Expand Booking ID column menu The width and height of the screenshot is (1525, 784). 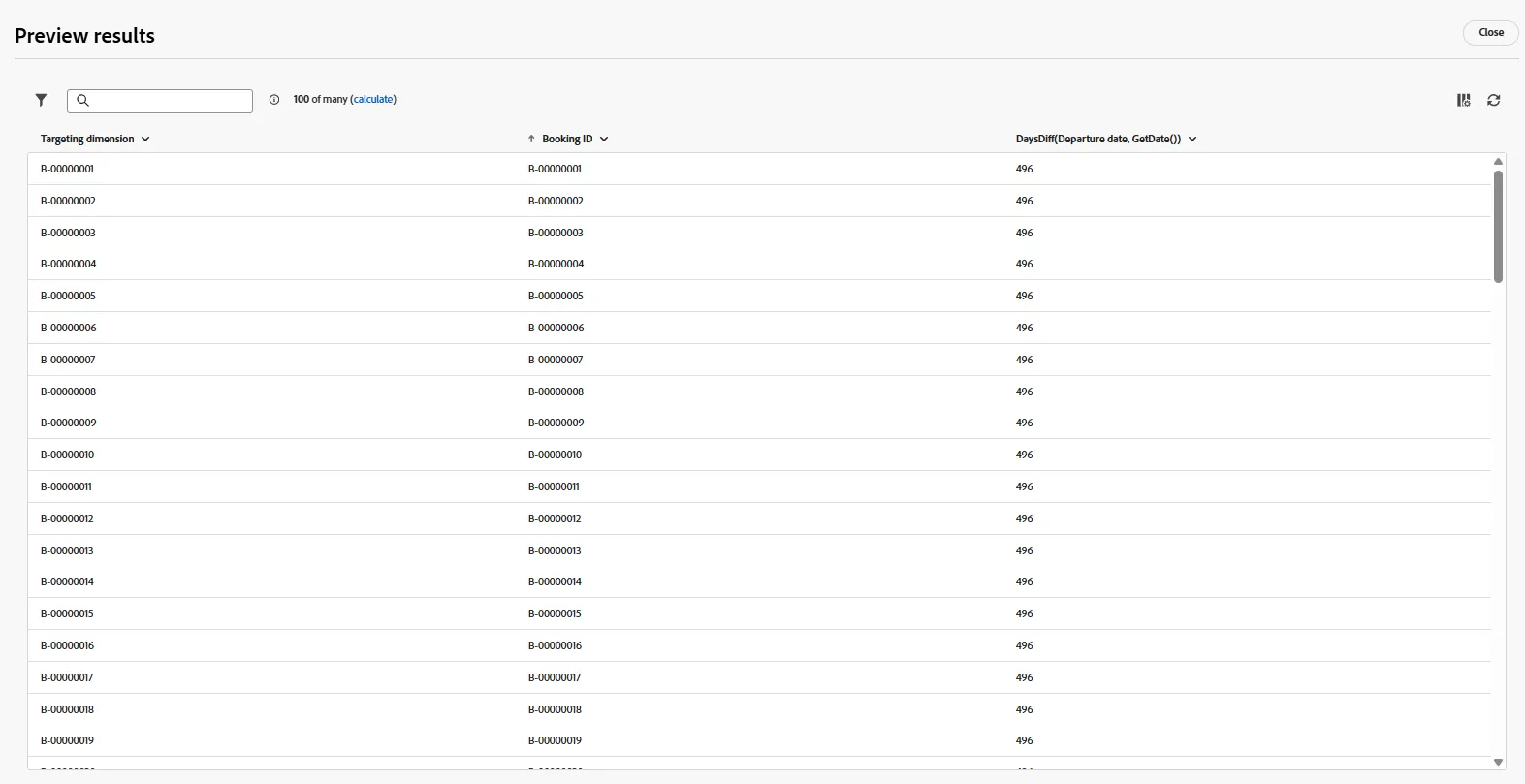coord(604,140)
